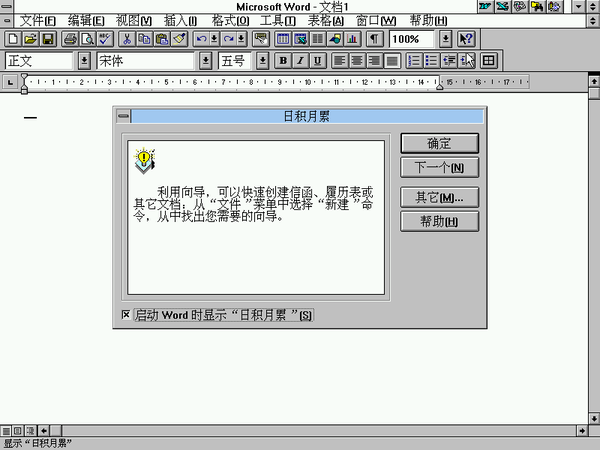Click the numbered list icon
Image resolution: width=600 pixels, height=450 pixels.
[x=414, y=61]
